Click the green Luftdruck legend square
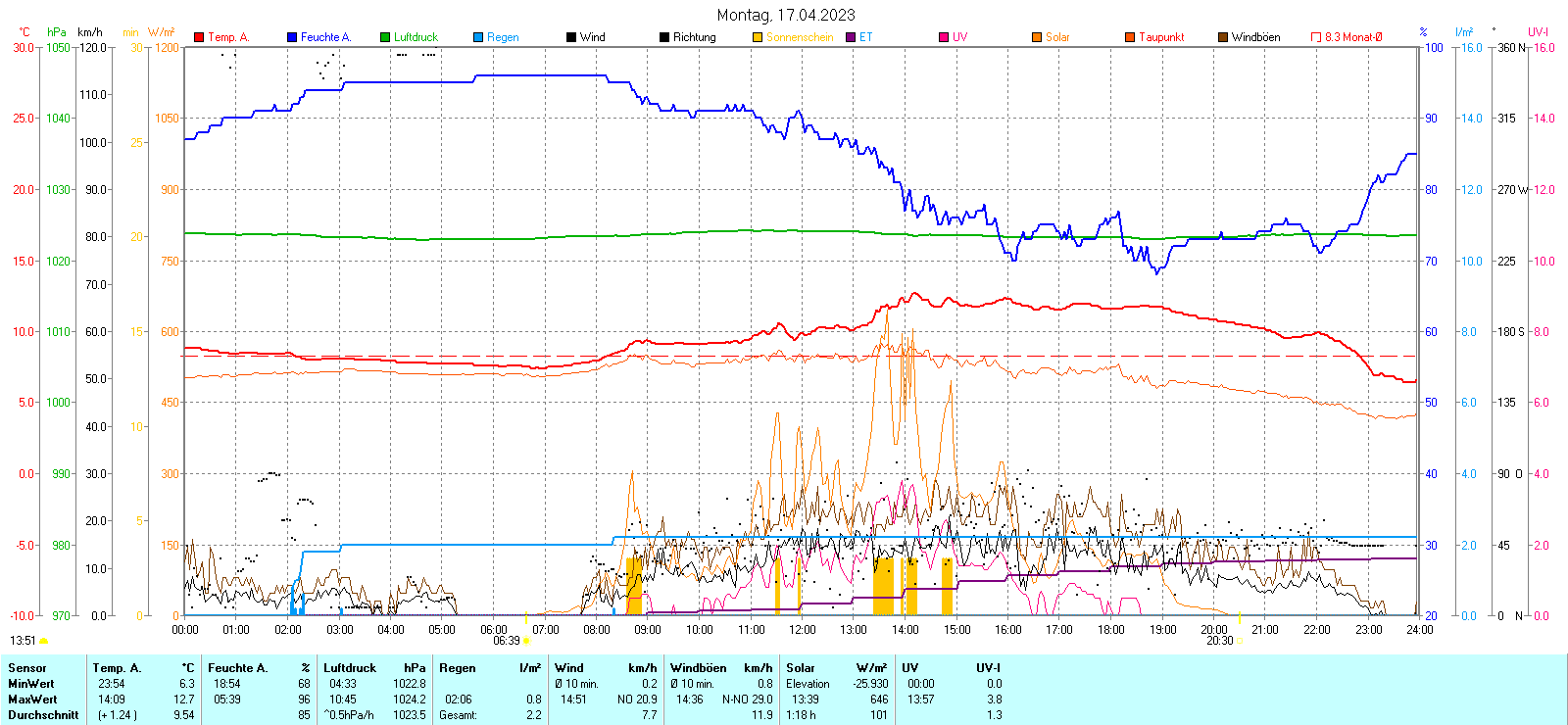The image size is (1568, 725). point(385,37)
